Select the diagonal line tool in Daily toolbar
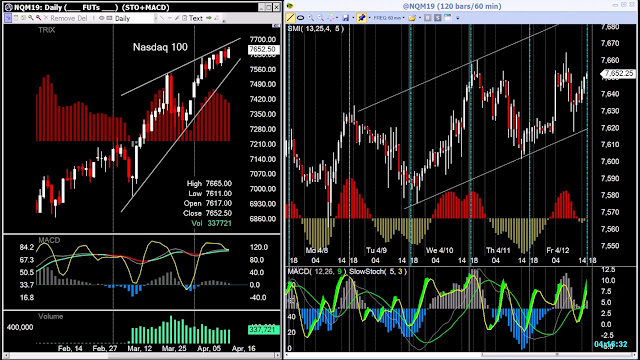Viewport: 640px width, 360px height. coord(162,18)
